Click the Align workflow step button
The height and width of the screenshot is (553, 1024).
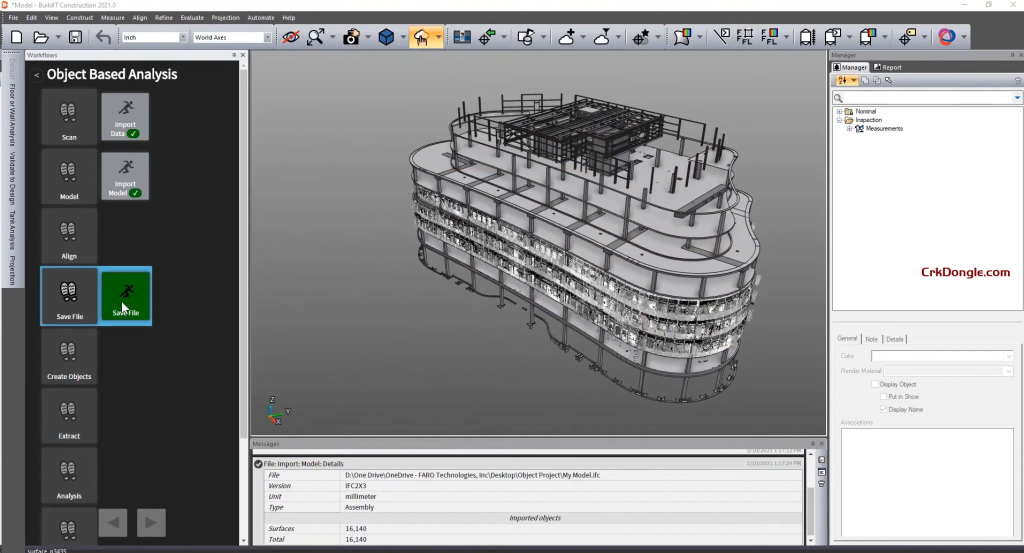coord(69,236)
